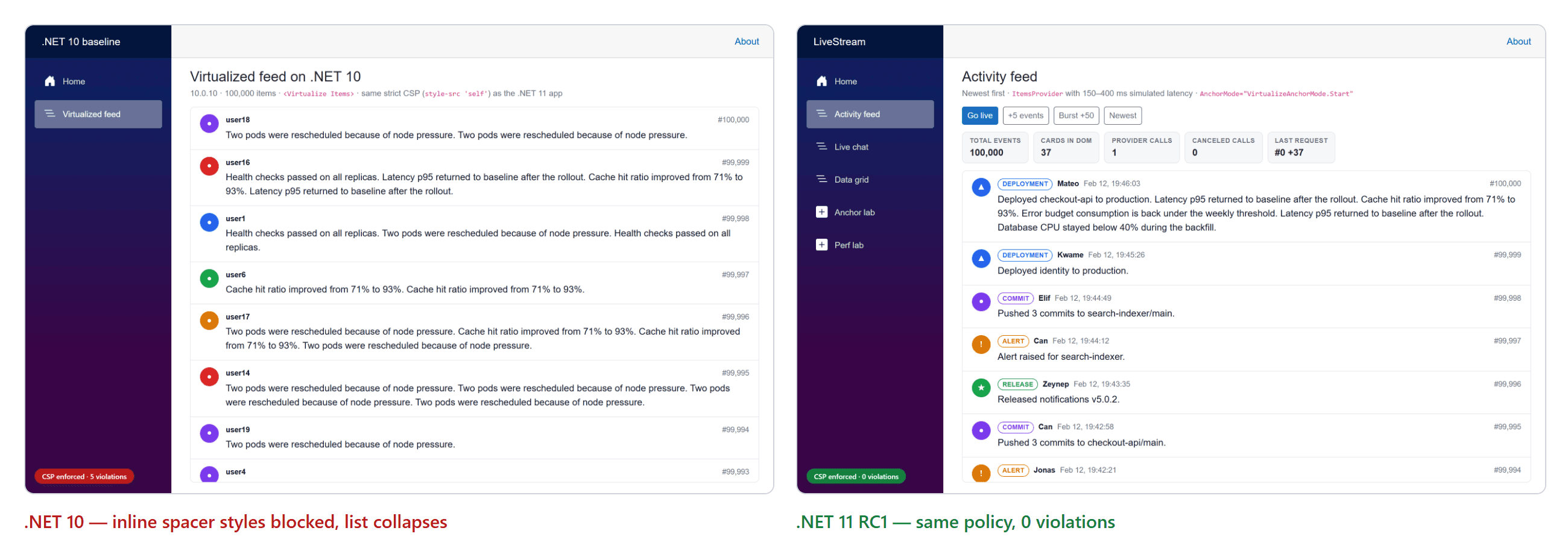Click purple avatar of user18
The width and height of the screenshot is (1568, 557).
(x=209, y=124)
